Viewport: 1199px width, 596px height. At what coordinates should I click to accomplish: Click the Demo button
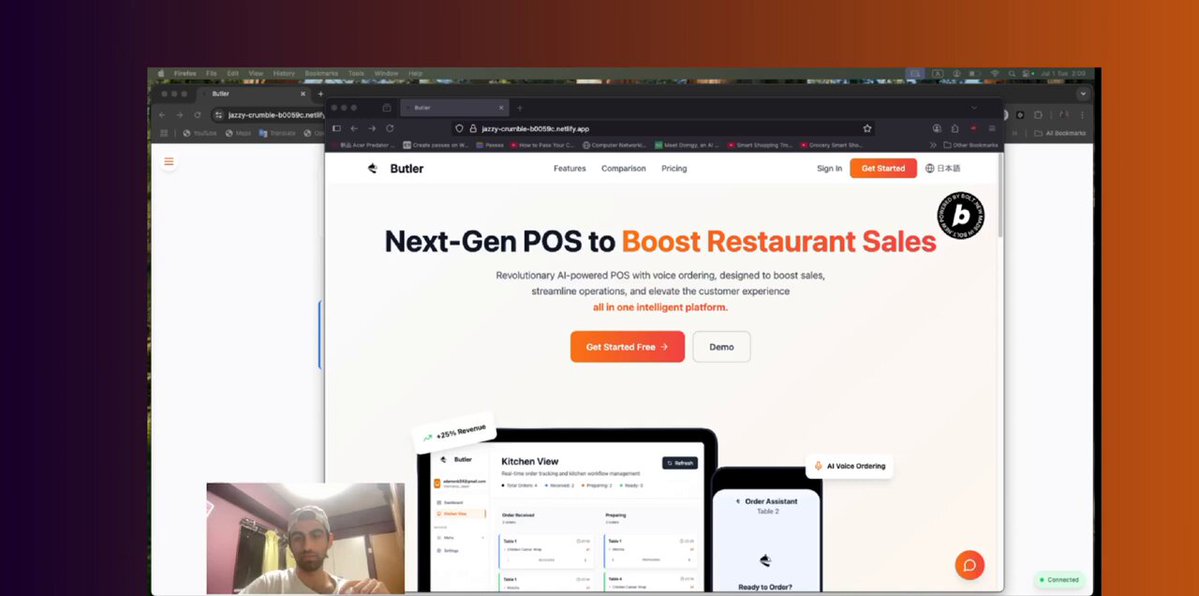(721, 347)
